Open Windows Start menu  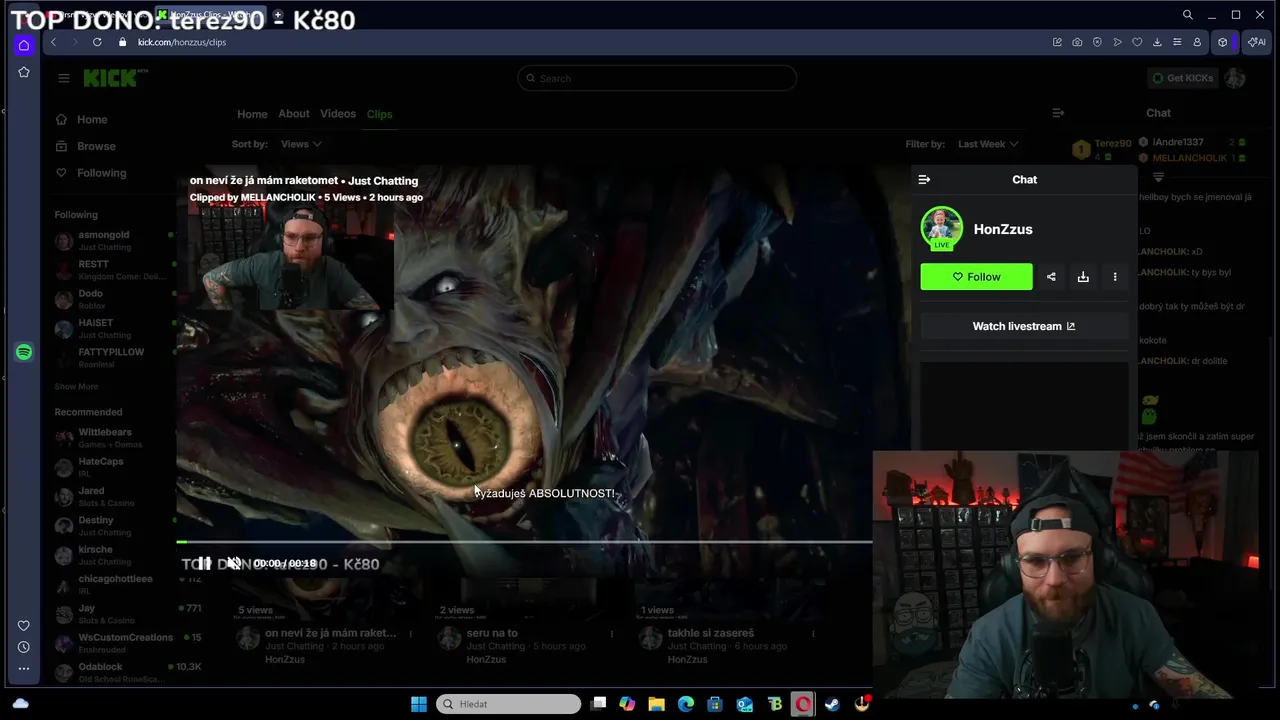click(419, 704)
